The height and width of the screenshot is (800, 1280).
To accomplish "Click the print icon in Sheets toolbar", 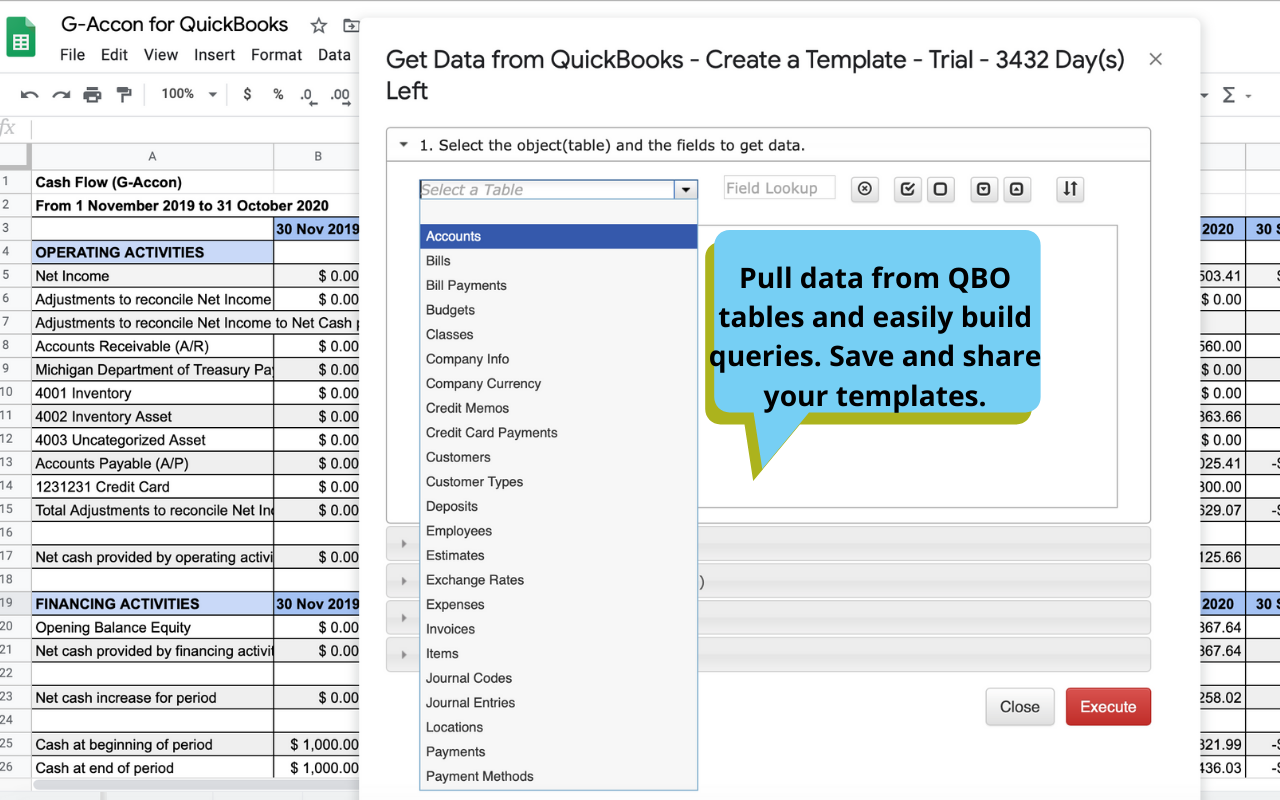I will pyautogui.click(x=92, y=95).
